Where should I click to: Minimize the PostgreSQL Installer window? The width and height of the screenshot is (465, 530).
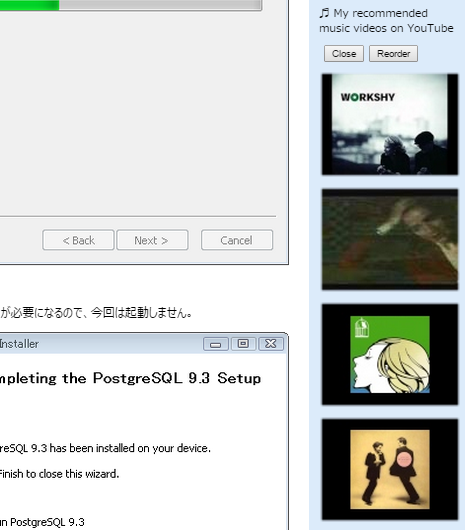[x=216, y=344]
